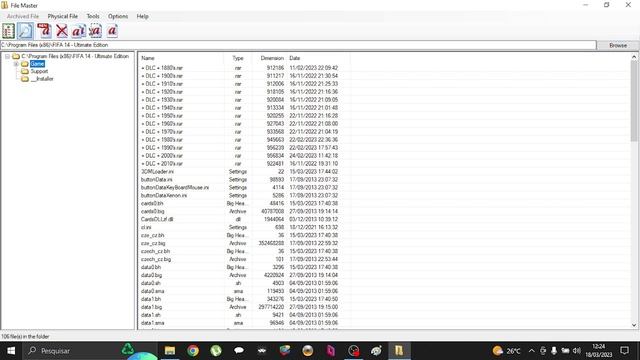The width and height of the screenshot is (640, 360).
Task: Select the data0.bh file
Action: tap(151, 267)
